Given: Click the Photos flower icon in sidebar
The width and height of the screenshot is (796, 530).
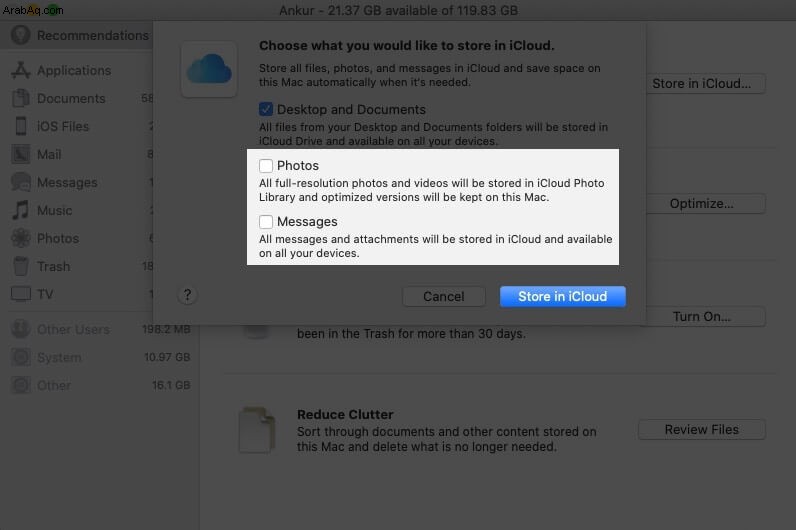Looking at the screenshot, I should tap(21, 238).
